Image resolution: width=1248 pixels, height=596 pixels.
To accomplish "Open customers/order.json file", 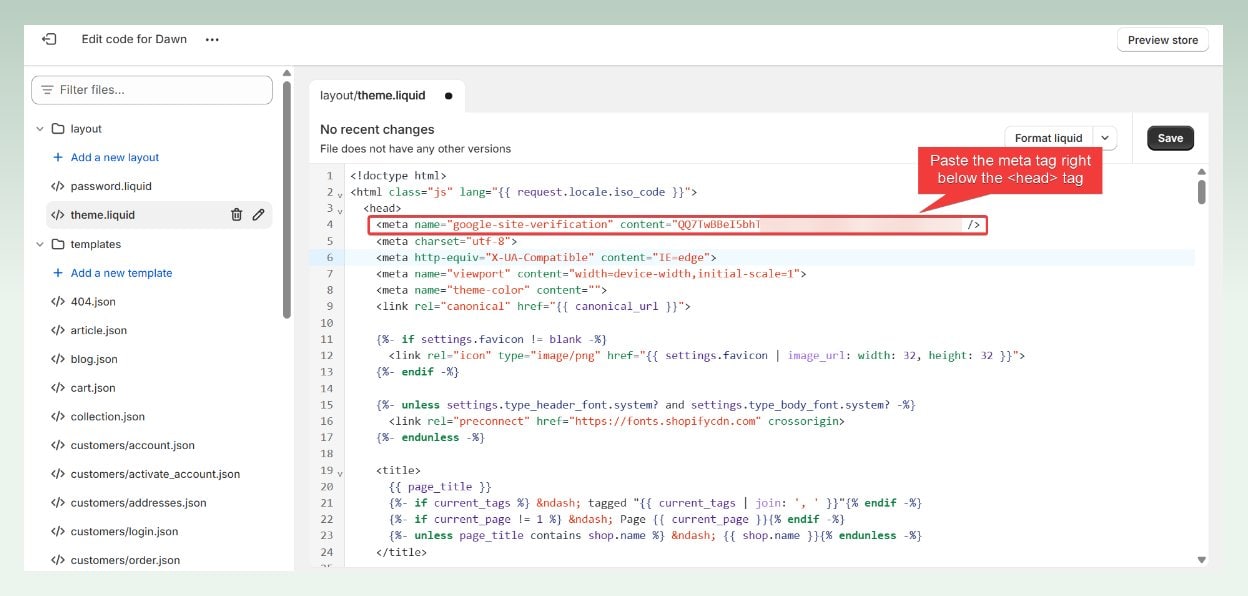I will click(x=125, y=561).
